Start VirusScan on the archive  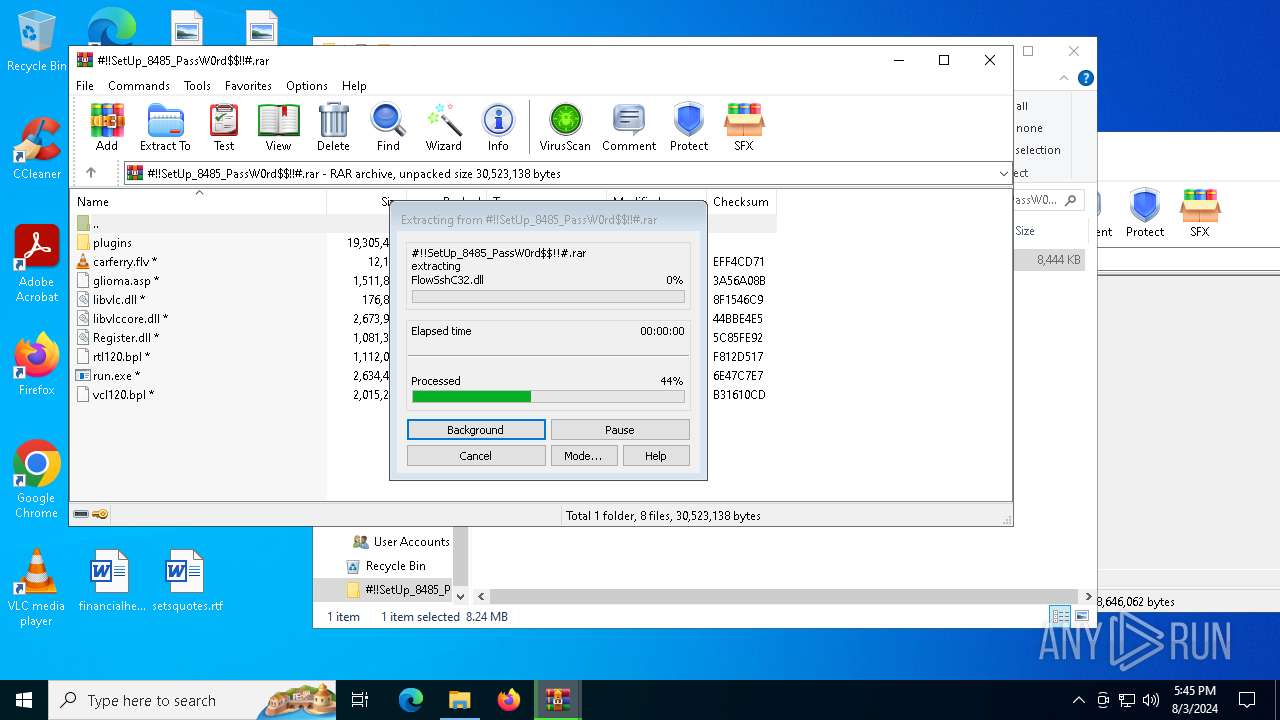click(x=565, y=127)
